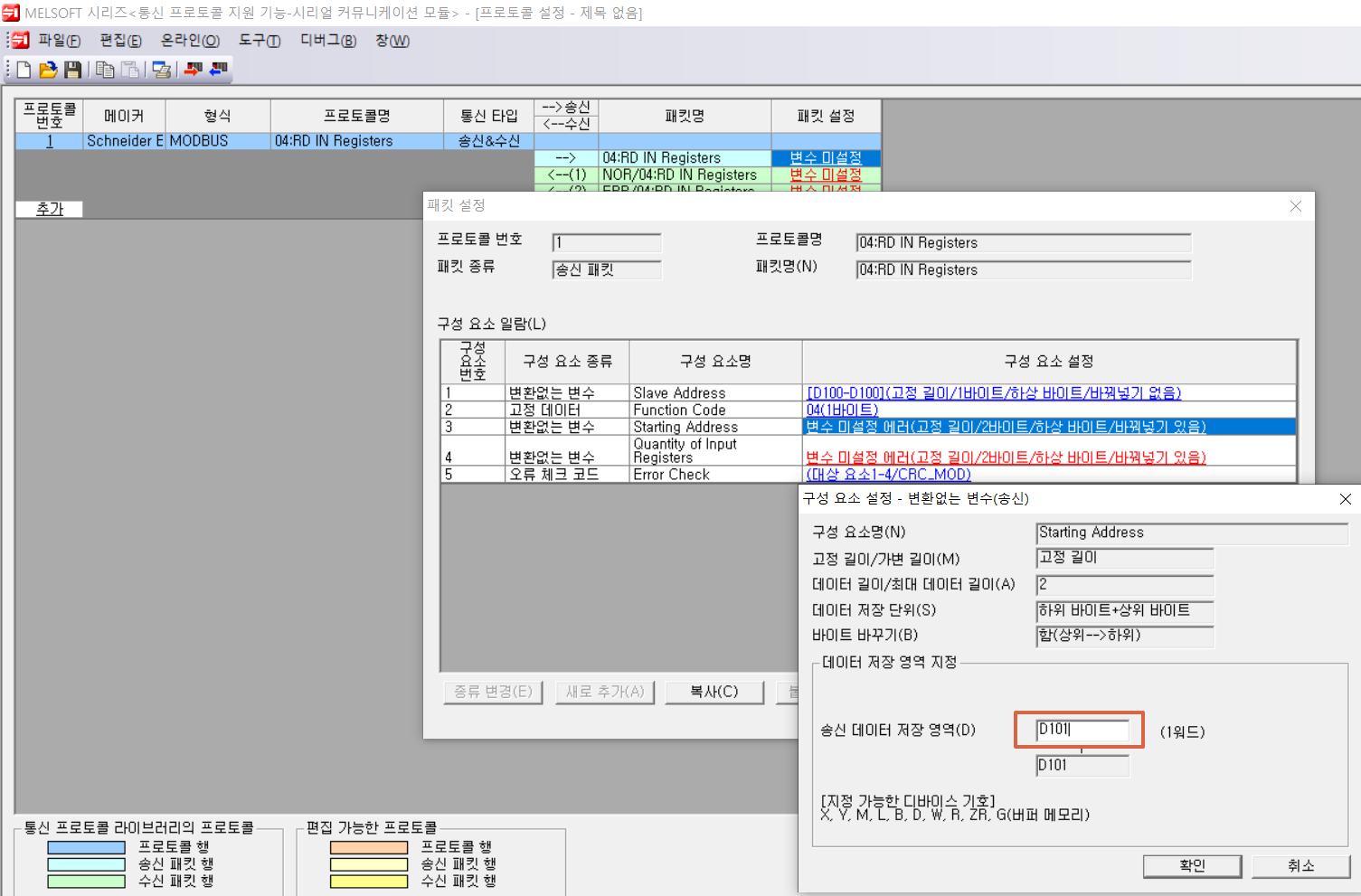Open the 대상 요소1-4/CRC_MOD link

888,475
